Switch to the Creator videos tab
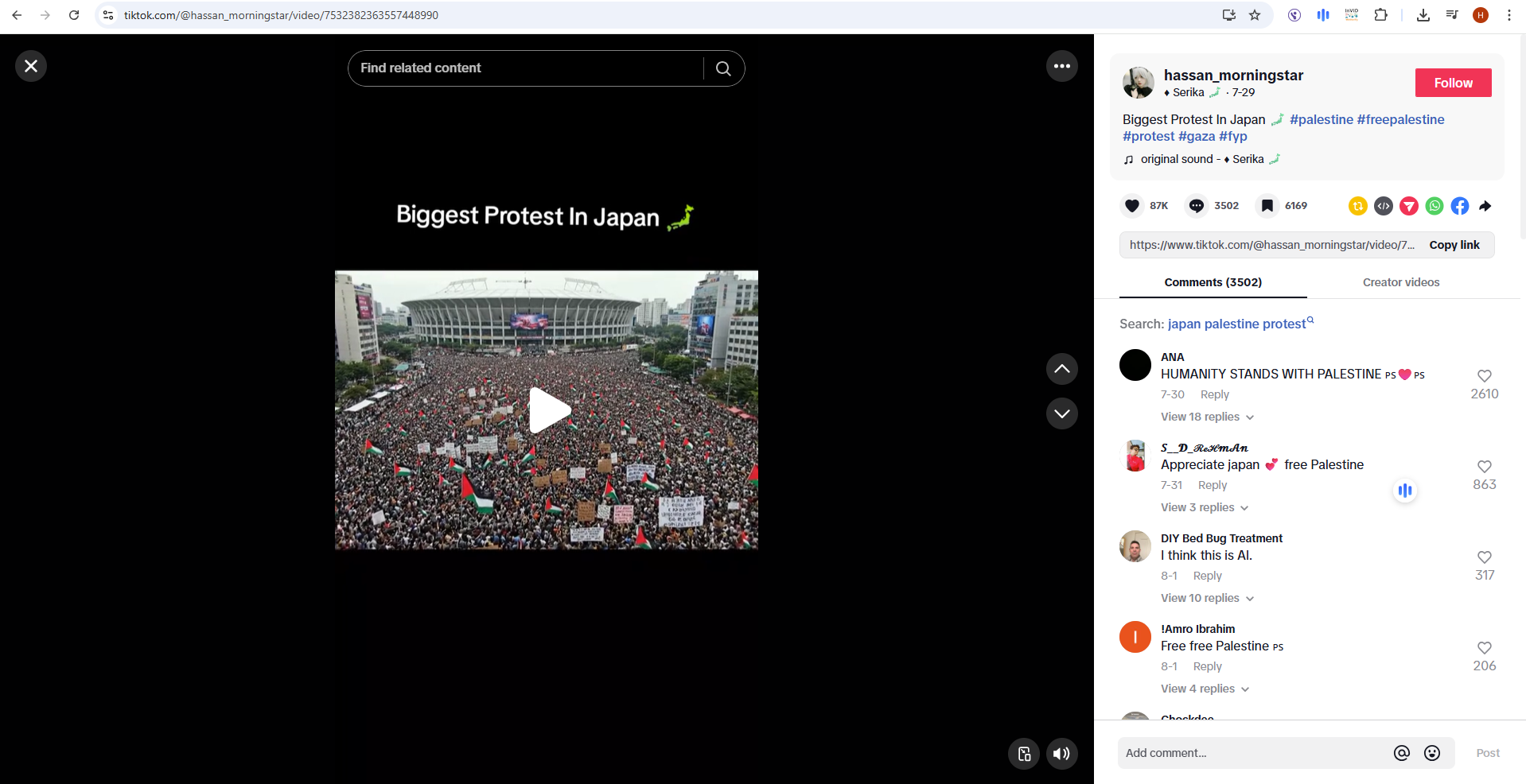The height and width of the screenshot is (784, 1526). click(1400, 282)
